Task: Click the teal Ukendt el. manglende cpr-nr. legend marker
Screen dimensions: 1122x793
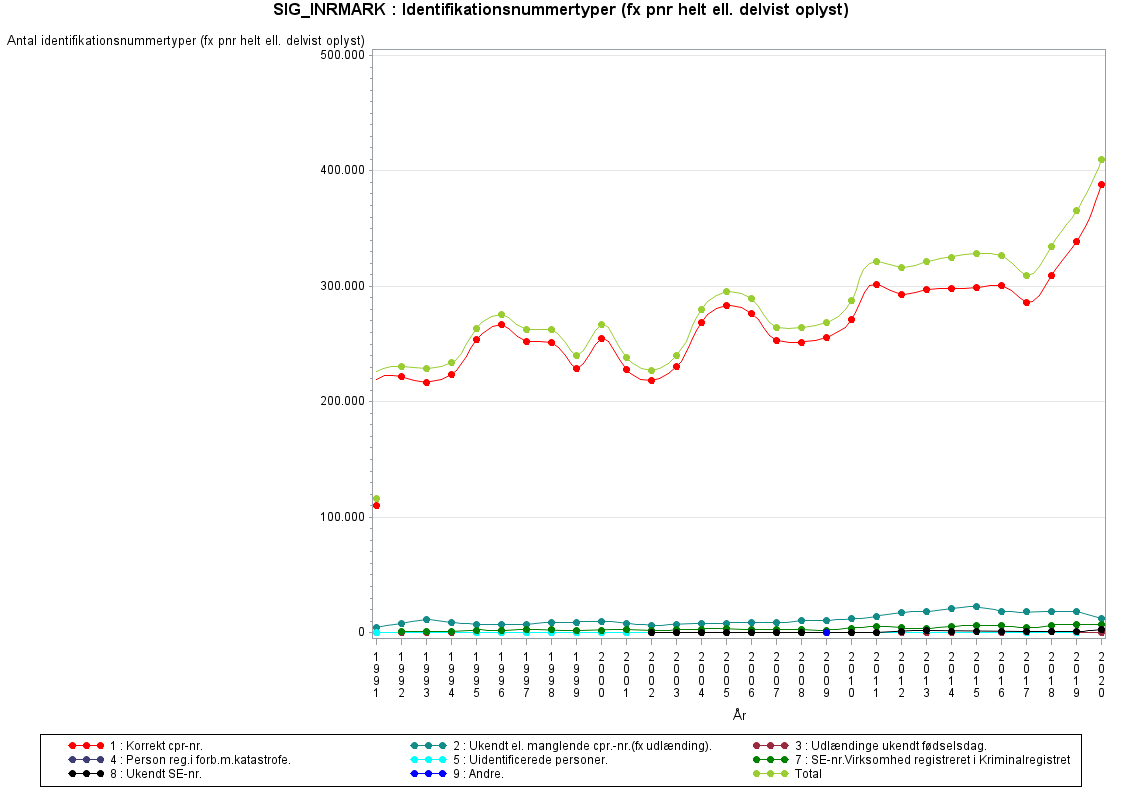Action: click(x=427, y=746)
